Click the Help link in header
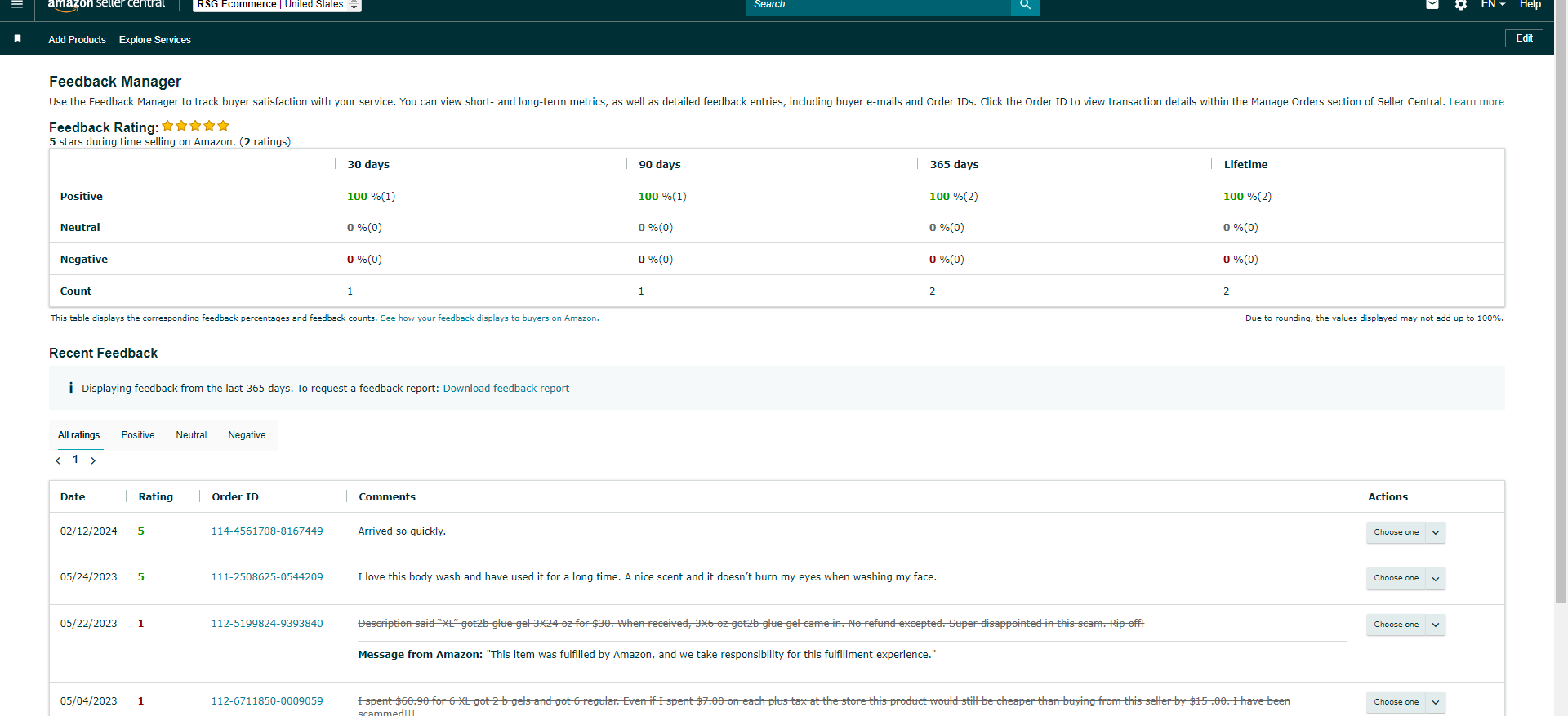The width and height of the screenshot is (1568, 716). (1530, 5)
